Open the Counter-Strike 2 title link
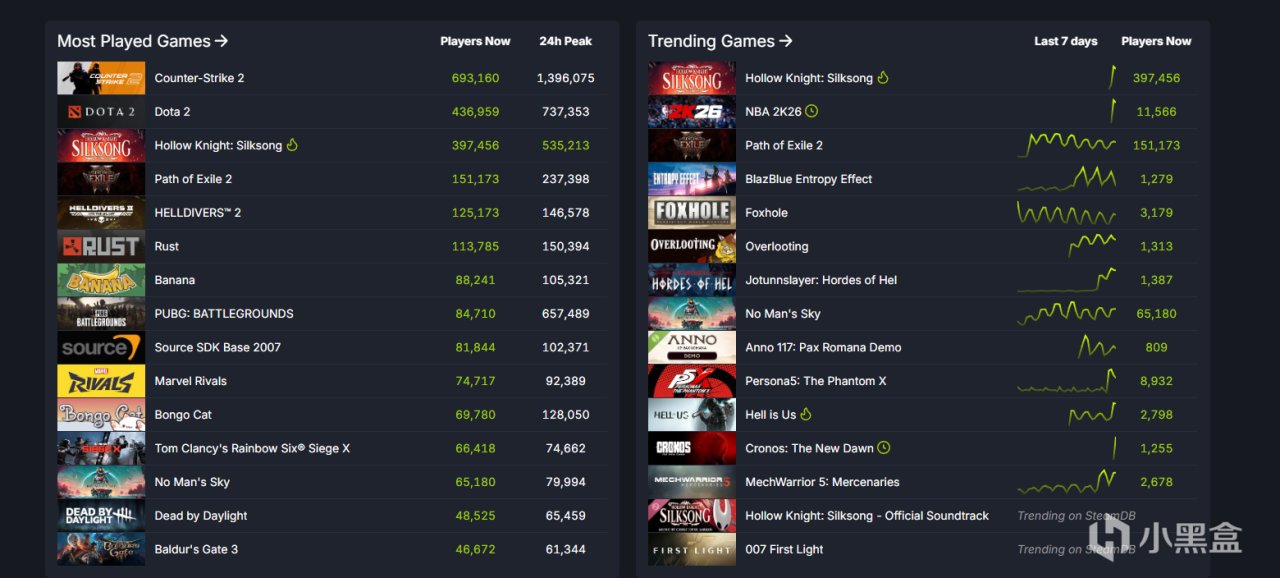Screen dimensions: 1280x578 [x=199, y=78]
